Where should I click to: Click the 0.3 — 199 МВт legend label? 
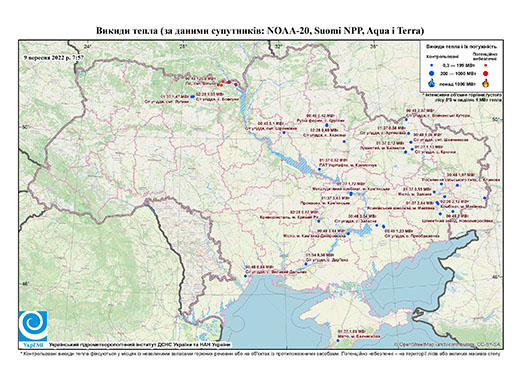[x=459, y=65]
